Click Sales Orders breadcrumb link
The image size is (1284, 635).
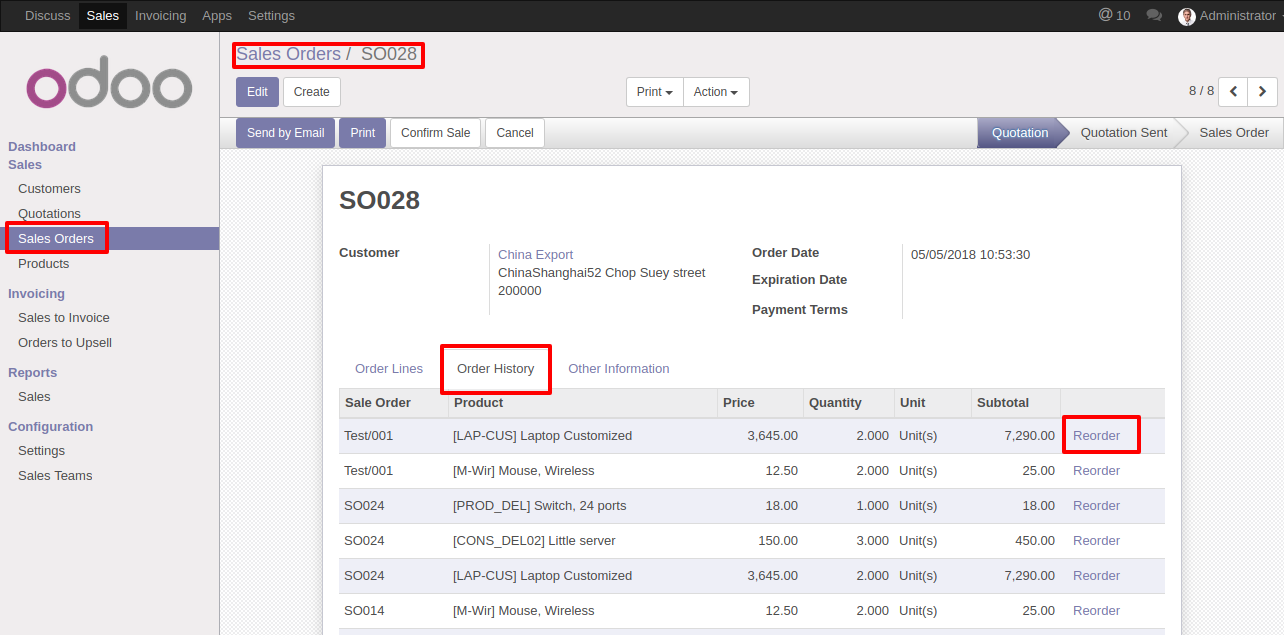[288, 54]
